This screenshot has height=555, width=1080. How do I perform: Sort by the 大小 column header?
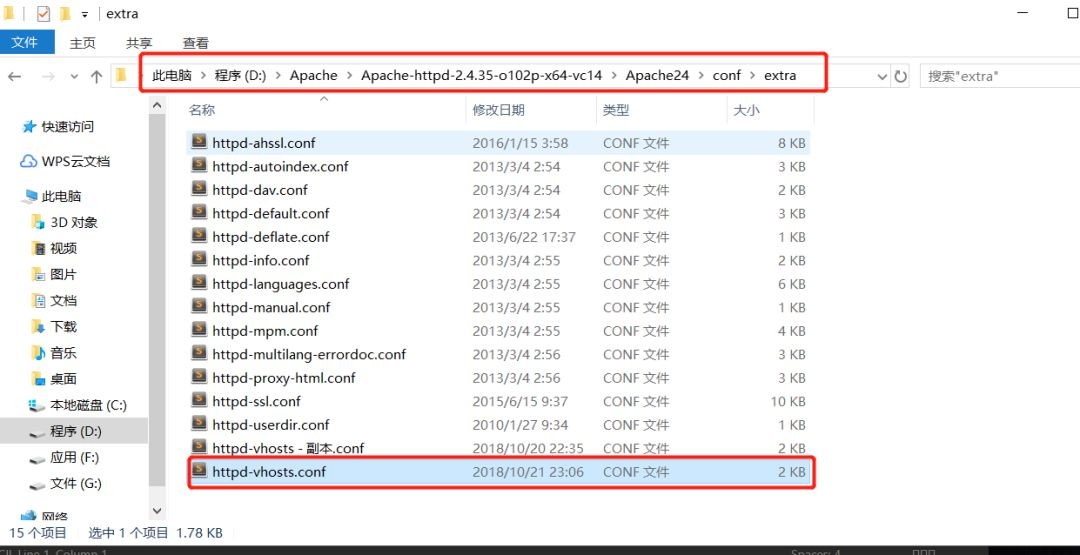click(747, 110)
